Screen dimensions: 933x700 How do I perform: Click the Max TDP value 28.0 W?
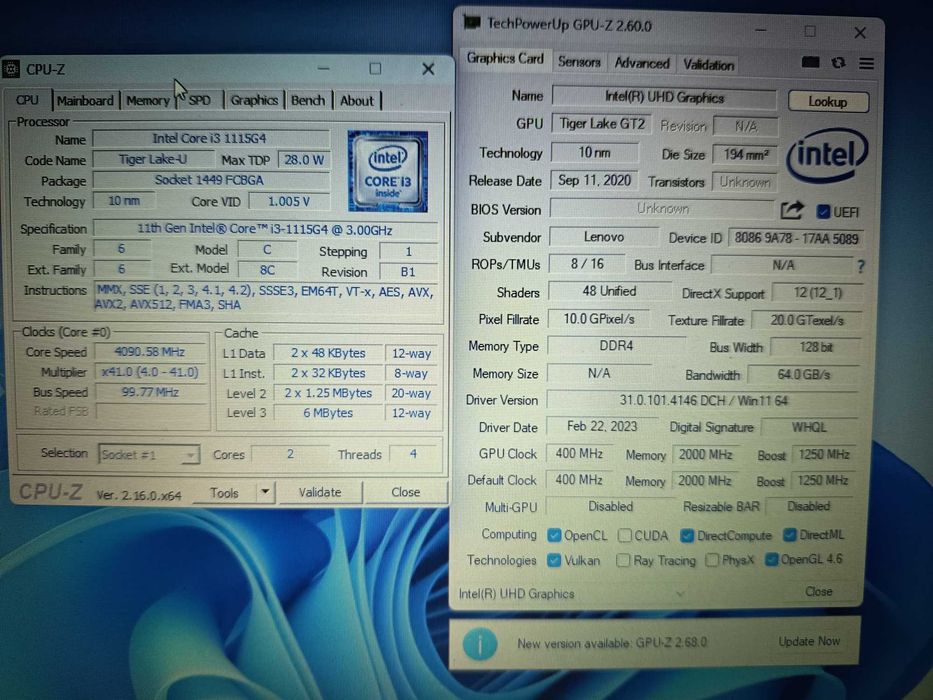(x=304, y=160)
